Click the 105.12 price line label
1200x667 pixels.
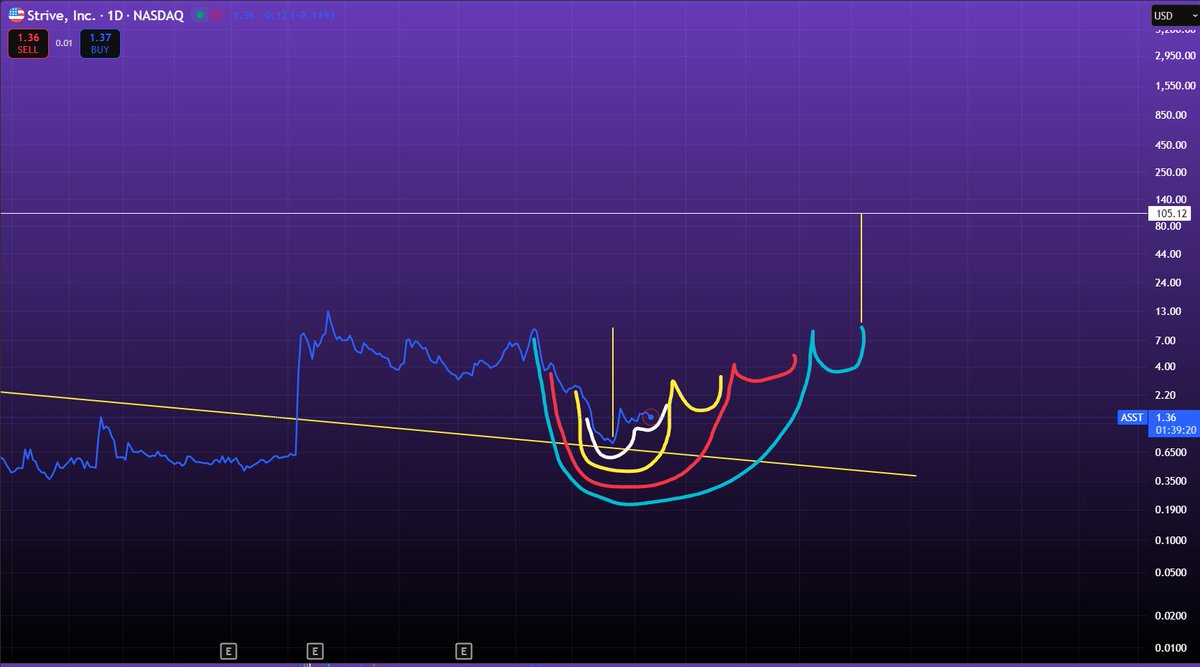click(1170, 213)
